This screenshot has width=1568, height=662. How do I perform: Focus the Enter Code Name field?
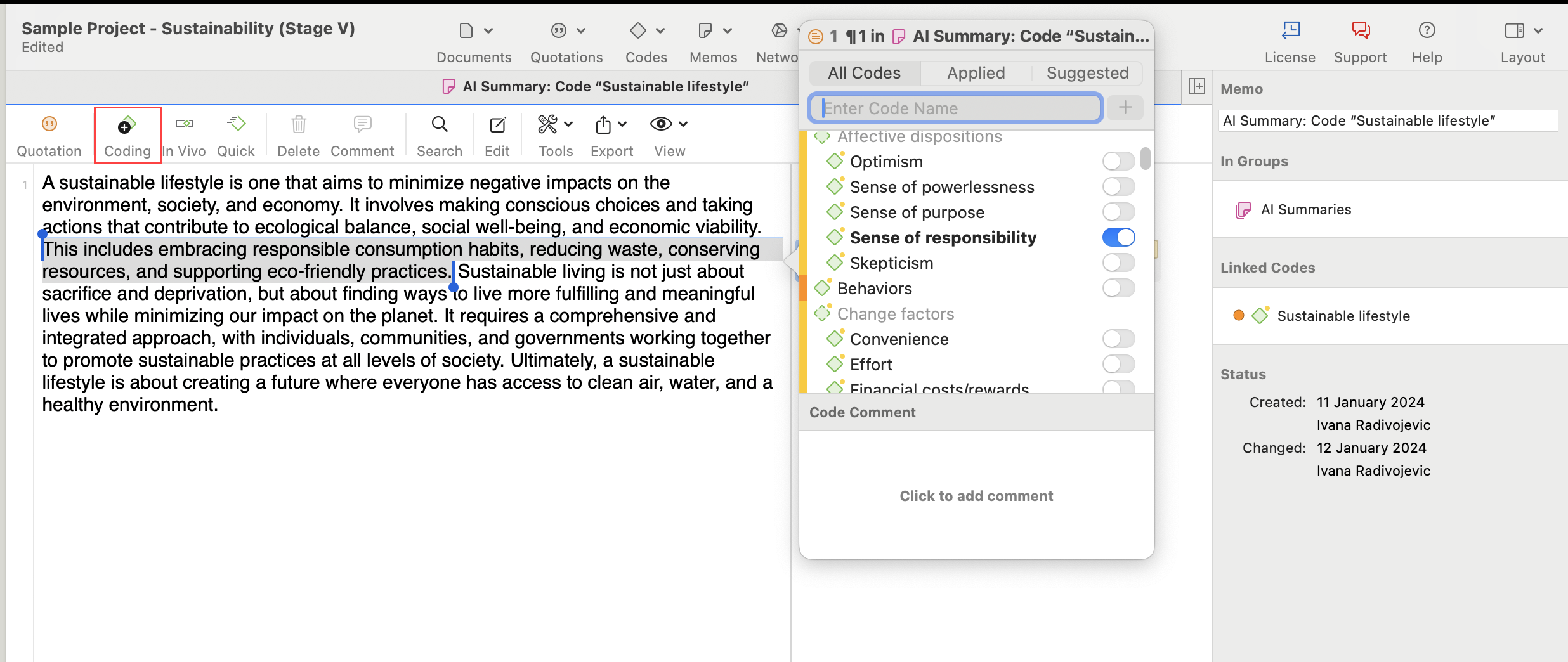tap(955, 108)
